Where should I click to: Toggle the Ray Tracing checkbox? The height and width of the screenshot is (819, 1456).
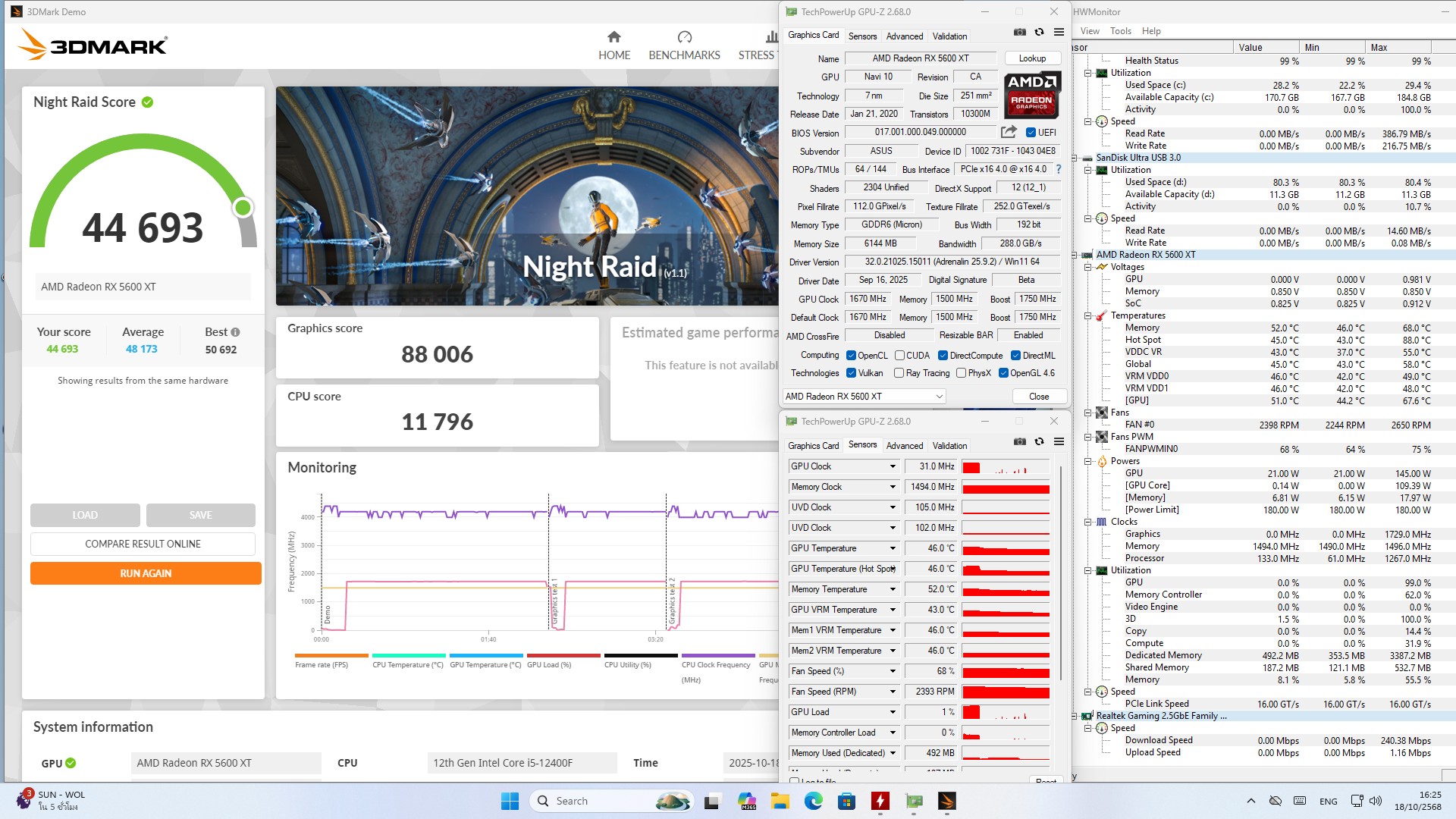point(899,373)
